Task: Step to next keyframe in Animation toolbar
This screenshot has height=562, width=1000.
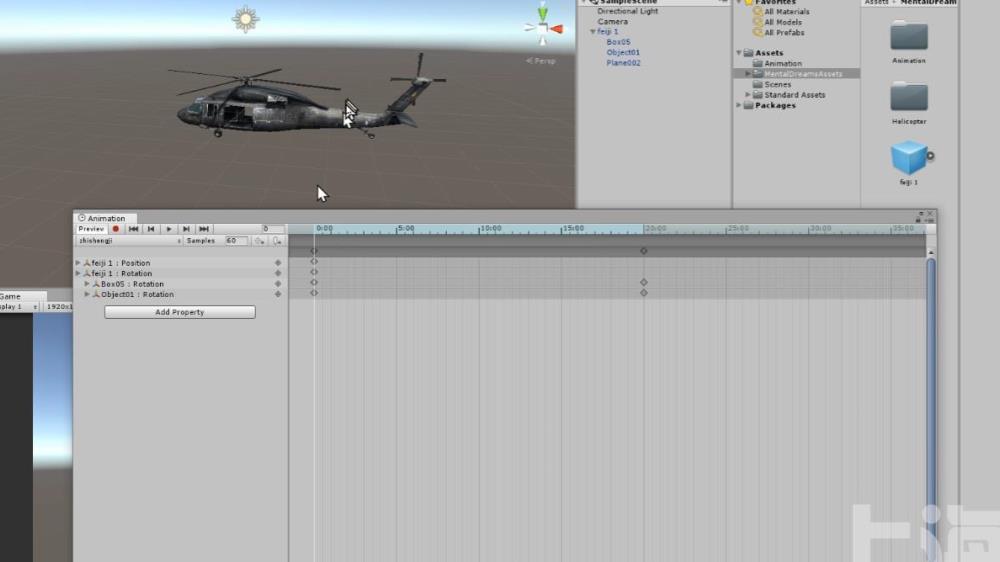Action: pyautogui.click(x=186, y=229)
